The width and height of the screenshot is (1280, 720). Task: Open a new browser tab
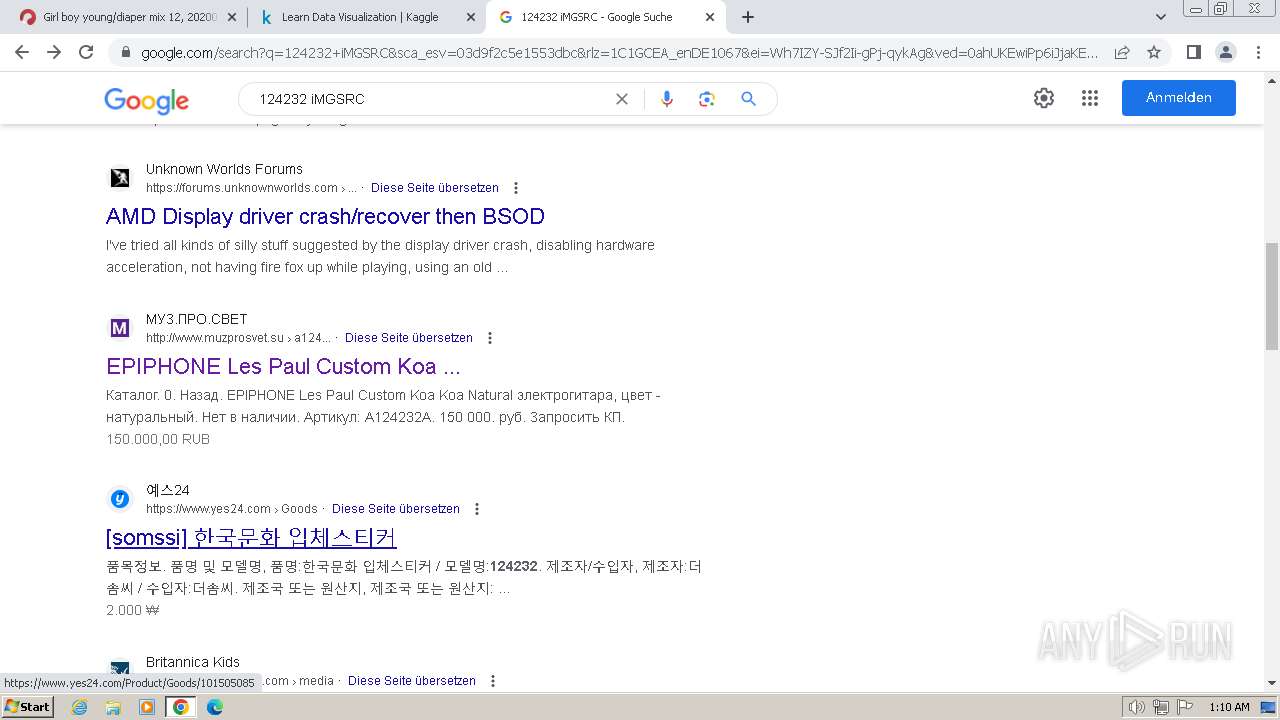748,17
